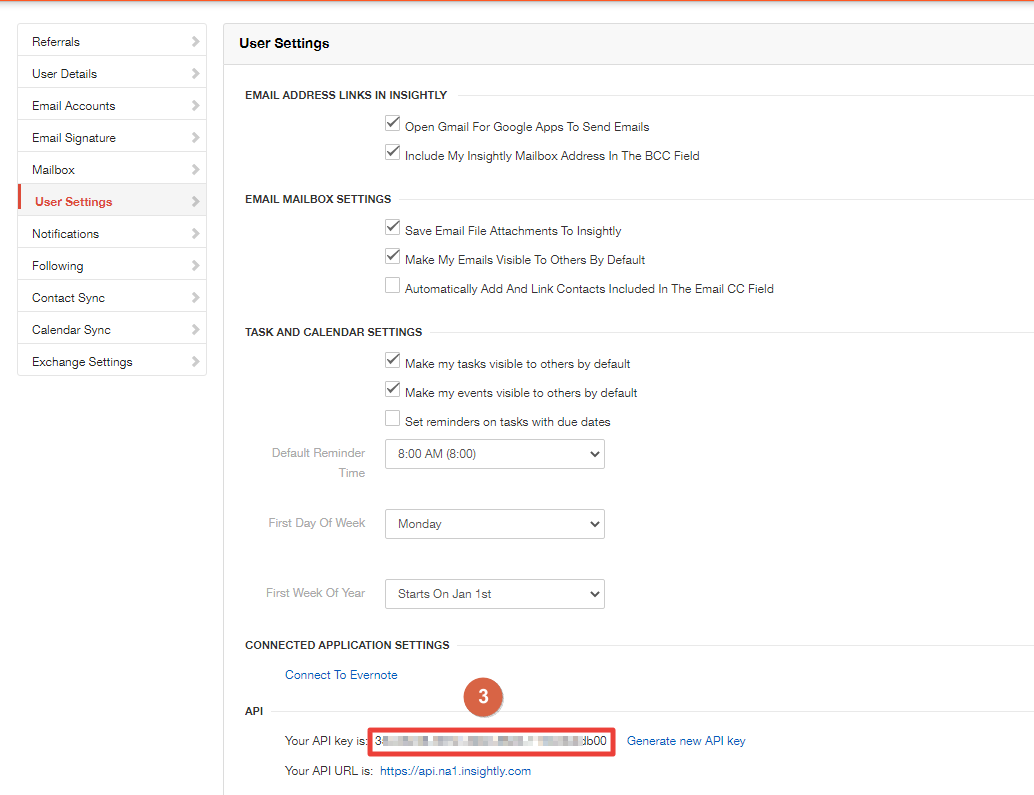
Task: Click the chevron beside Email Signature
Action: [x=195, y=138]
